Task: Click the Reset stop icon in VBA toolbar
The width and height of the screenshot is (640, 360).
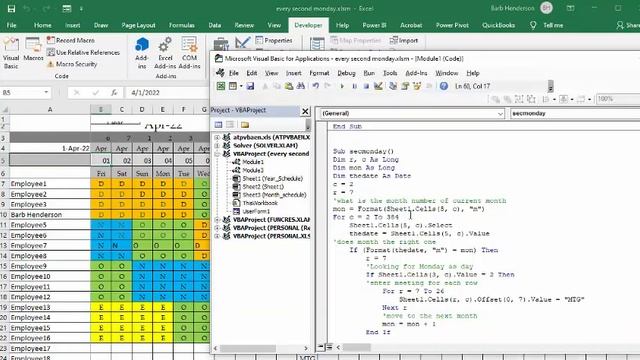Action: point(366,86)
